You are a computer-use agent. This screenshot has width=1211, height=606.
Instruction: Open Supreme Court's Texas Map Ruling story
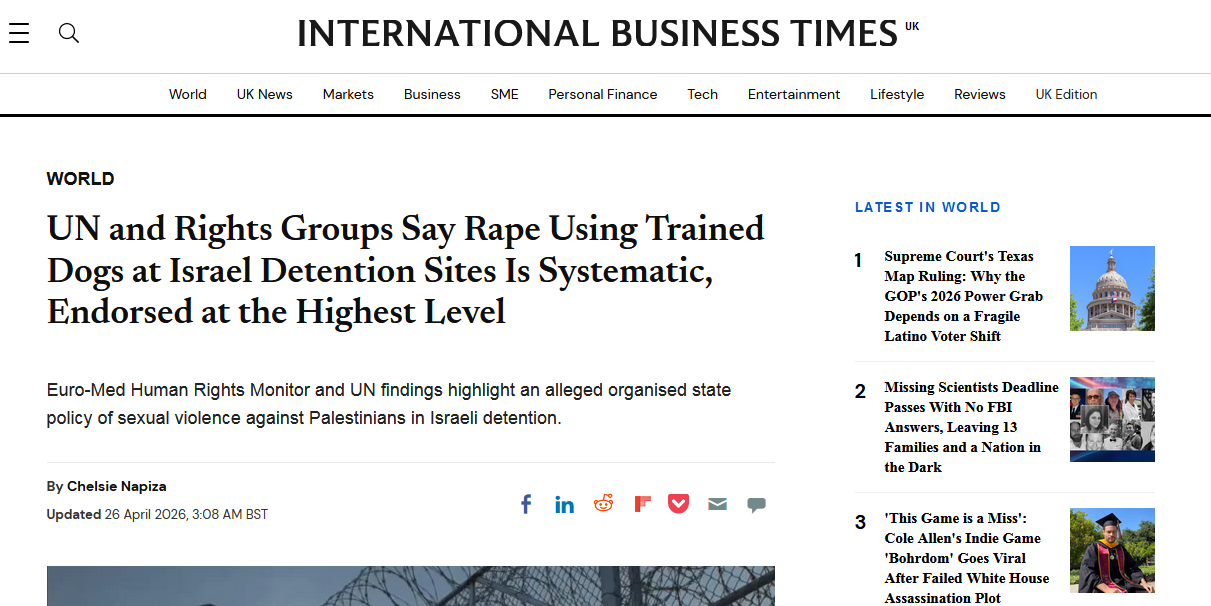[964, 296]
